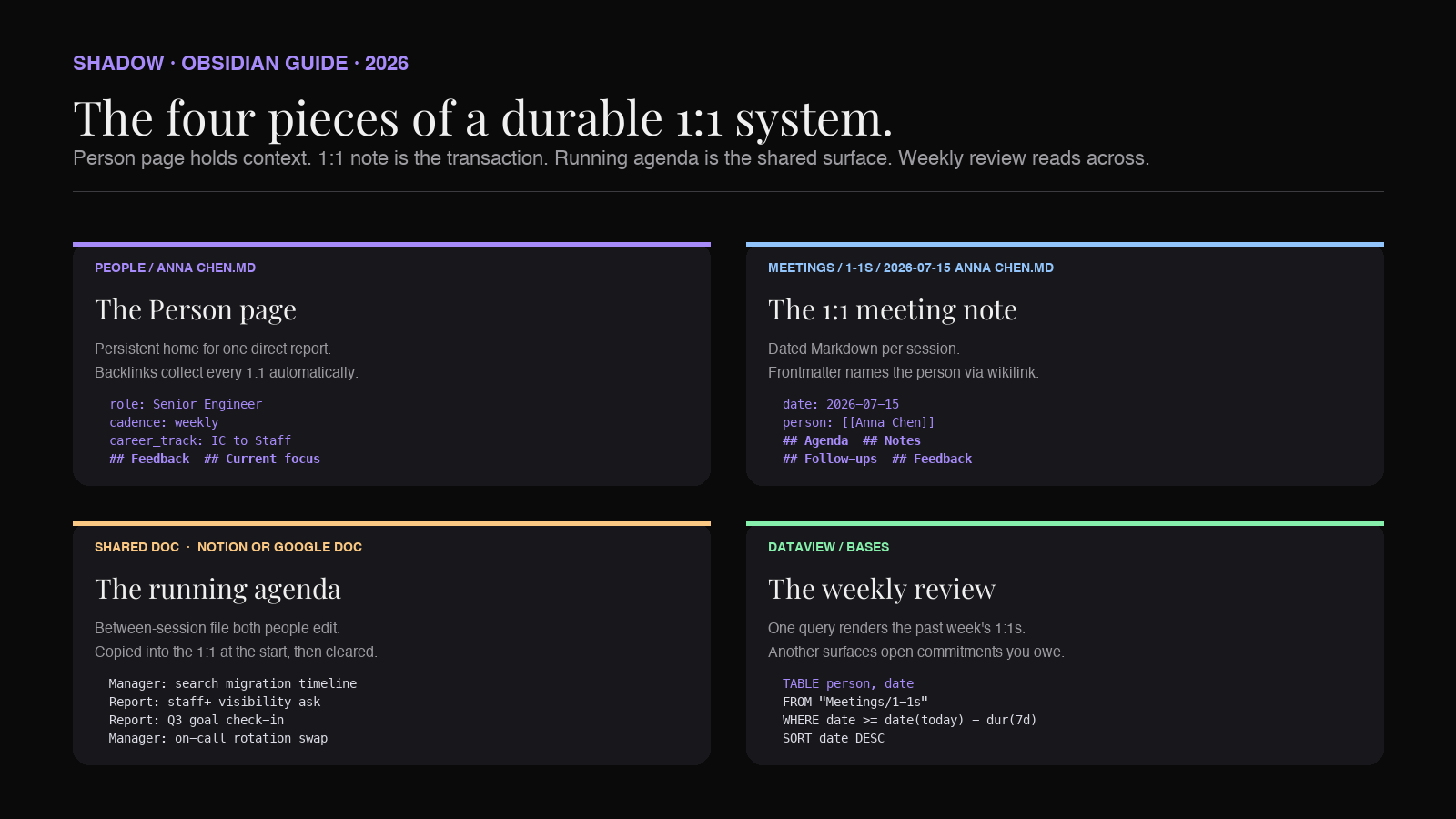Click the subtitle beginning 'Person page holds context'
This screenshot has height=819, width=1456.
tap(611, 158)
